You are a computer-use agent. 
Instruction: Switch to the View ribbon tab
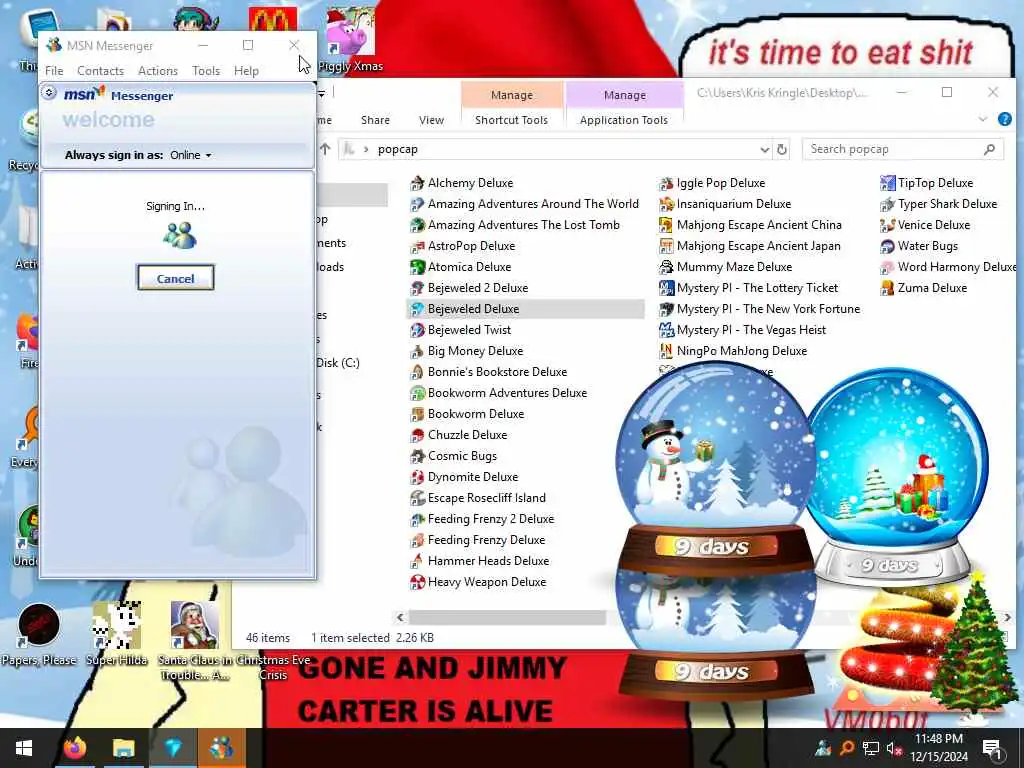pyautogui.click(x=431, y=120)
